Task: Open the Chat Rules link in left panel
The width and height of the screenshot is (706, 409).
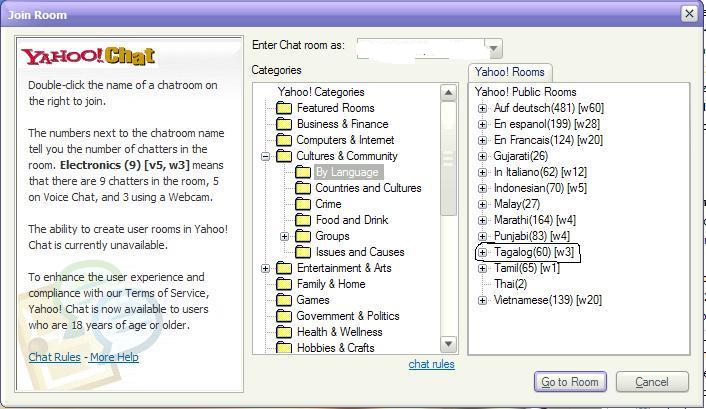Action: 54,357
